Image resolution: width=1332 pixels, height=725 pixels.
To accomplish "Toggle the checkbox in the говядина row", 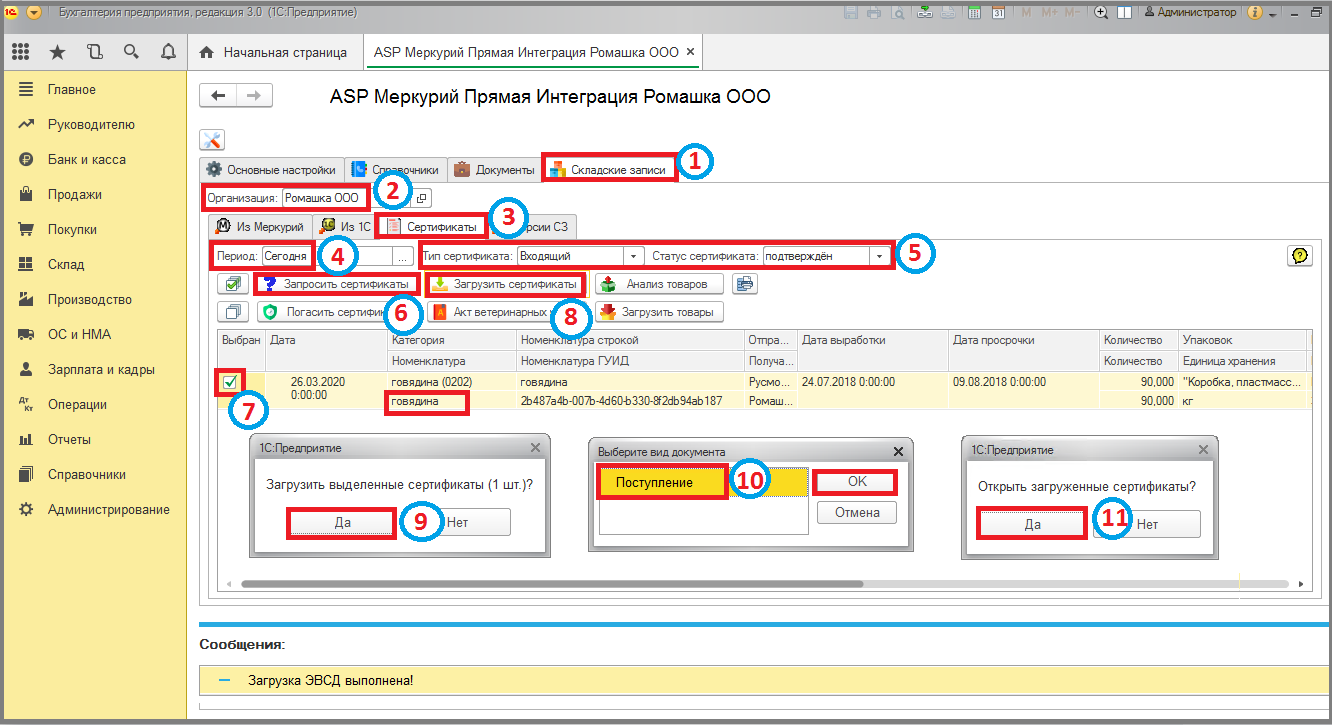I will pos(231,382).
